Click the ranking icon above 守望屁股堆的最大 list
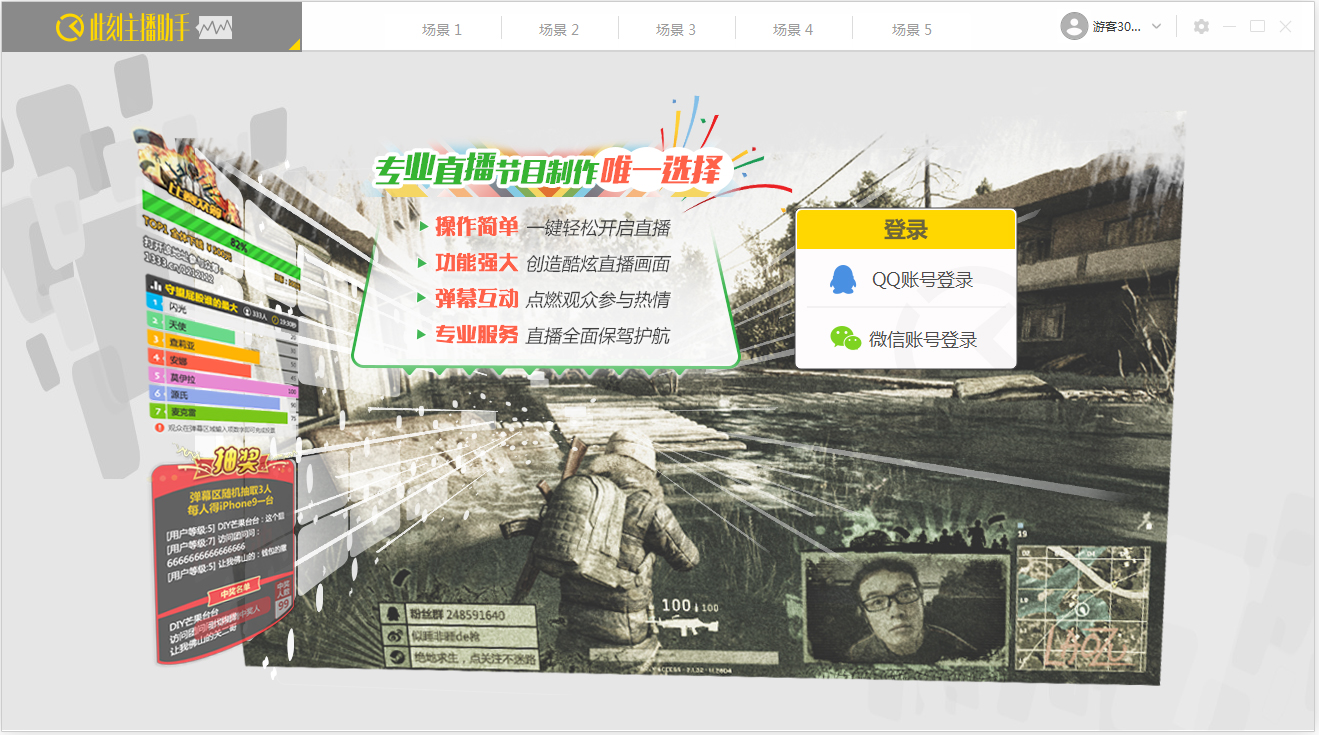1319x735 pixels. [156, 286]
